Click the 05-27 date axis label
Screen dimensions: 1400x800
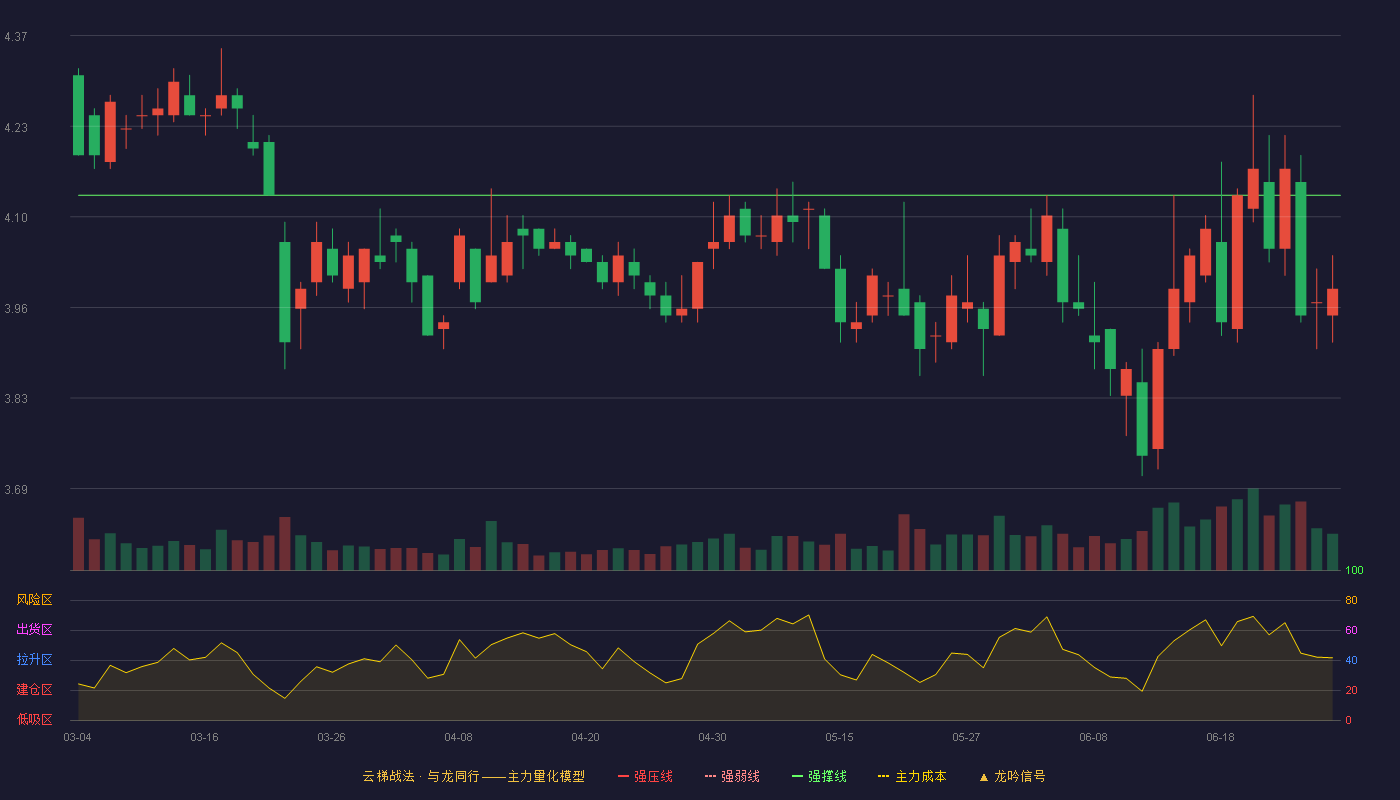(x=966, y=737)
